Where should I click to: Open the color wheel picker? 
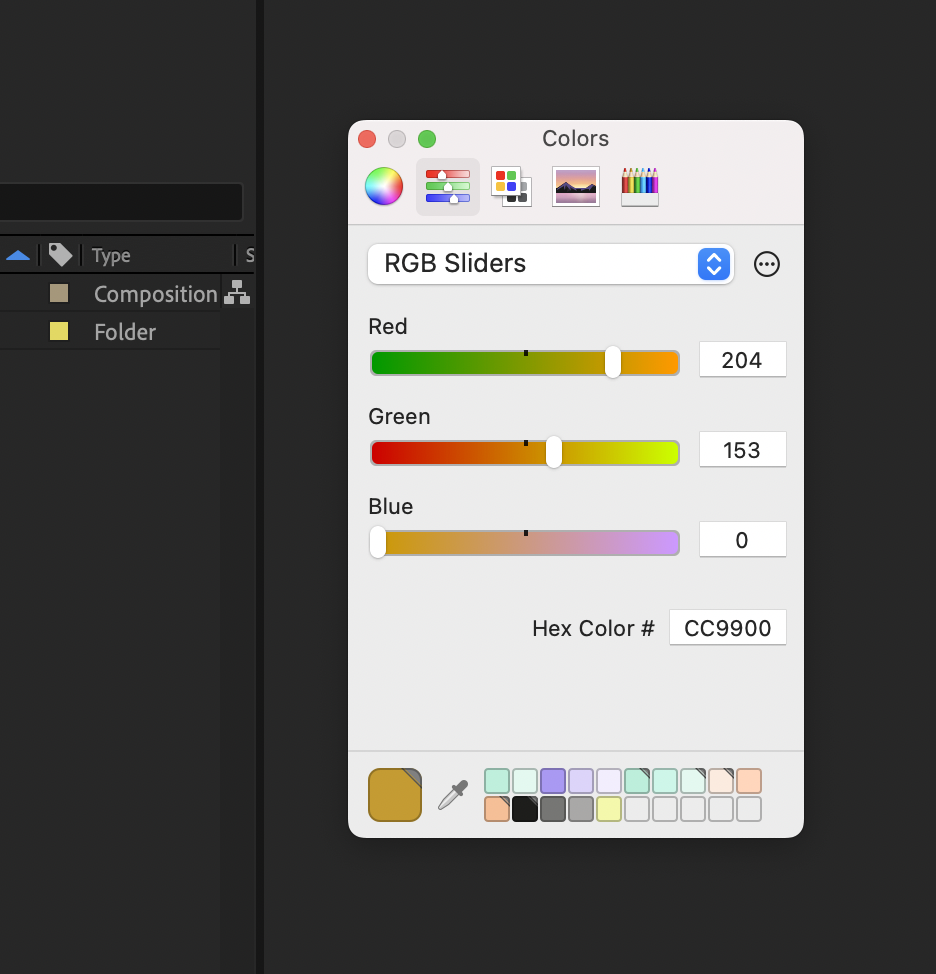click(383, 186)
